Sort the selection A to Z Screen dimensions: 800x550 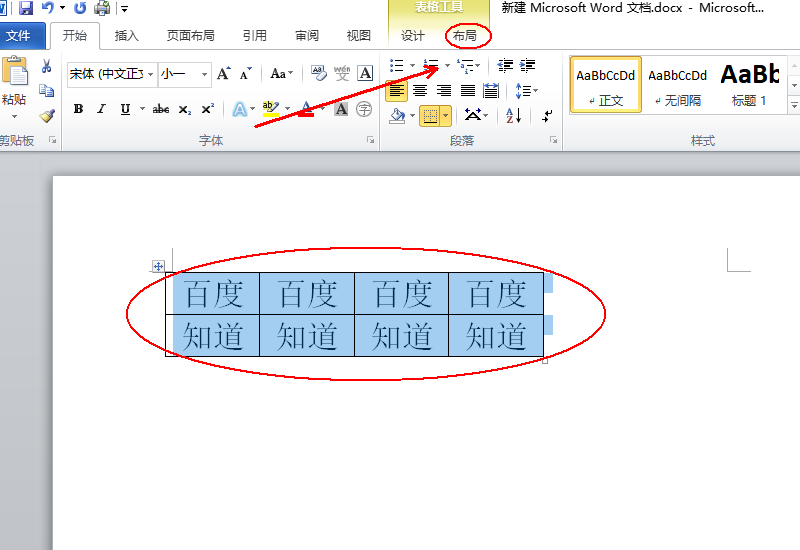tap(513, 116)
